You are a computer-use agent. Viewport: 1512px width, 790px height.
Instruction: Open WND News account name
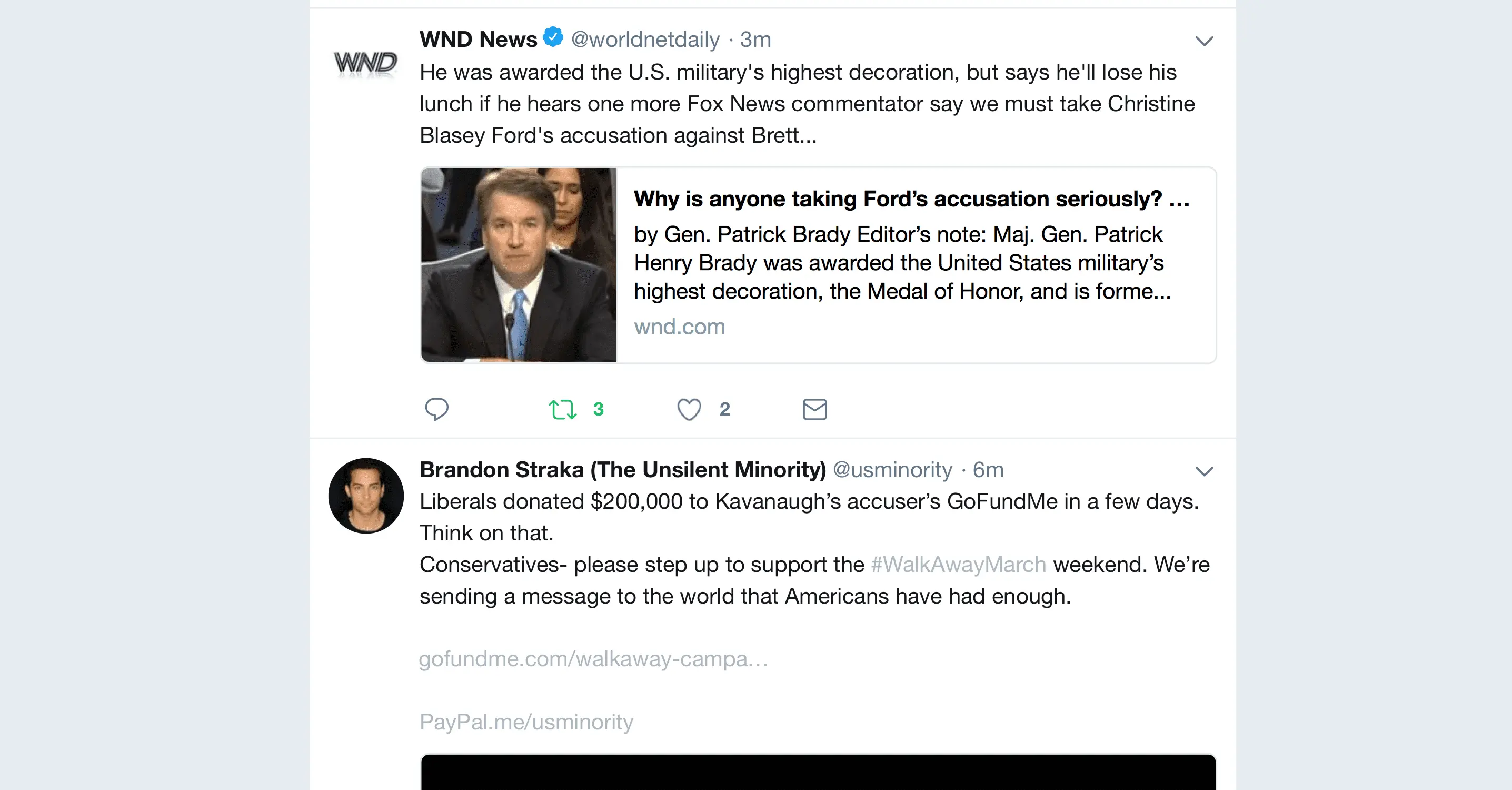(x=478, y=39)
